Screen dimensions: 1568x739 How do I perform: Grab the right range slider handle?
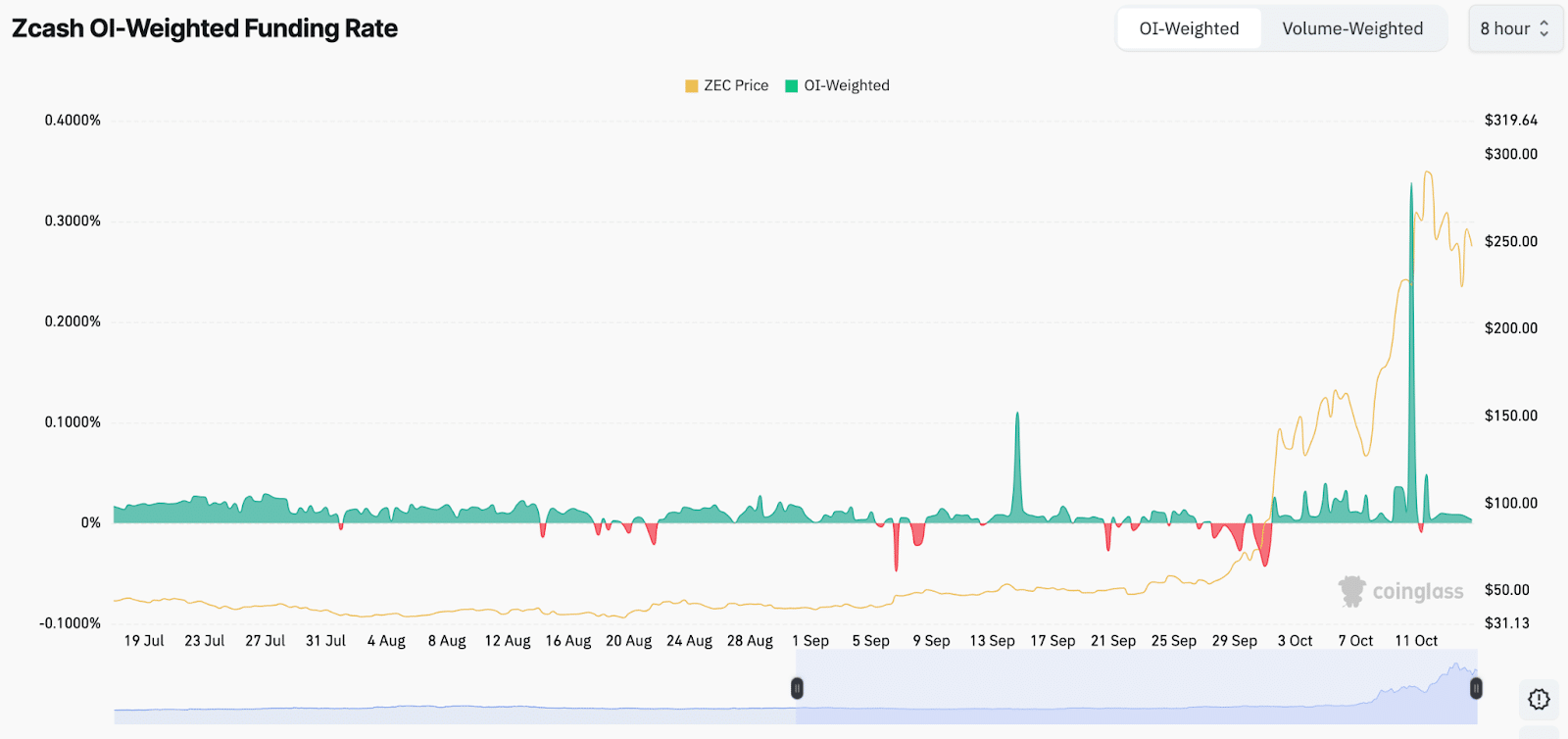1476,688
